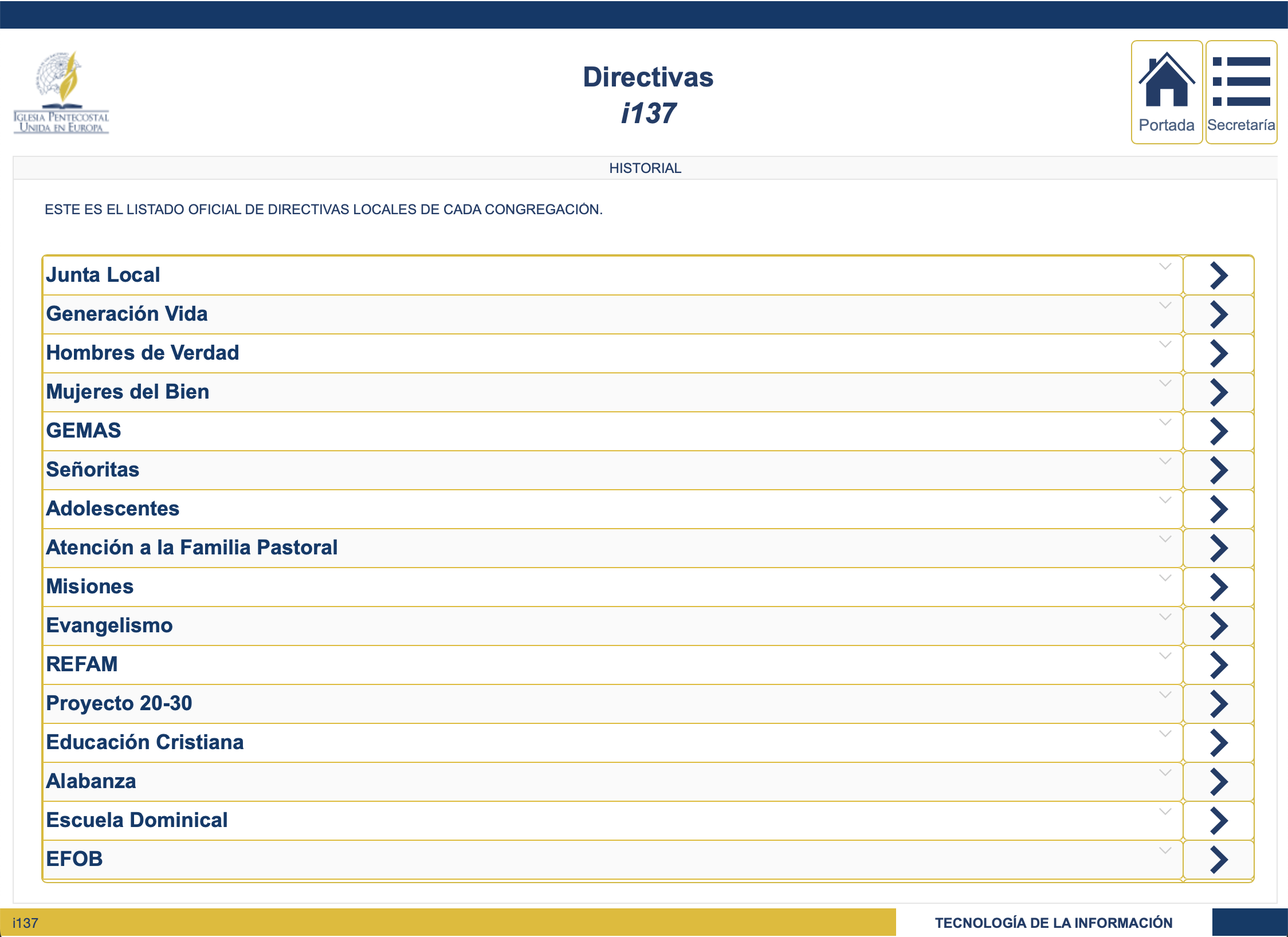Expand the Hombres de Verdad dropdown chevron
1288x937 pixels.
(1165, 344)
